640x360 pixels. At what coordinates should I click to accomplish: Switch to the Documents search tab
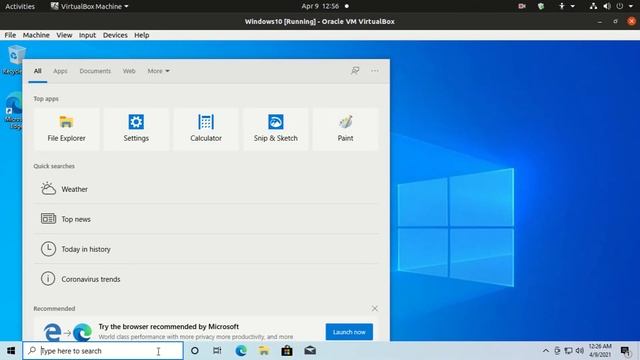point(95,71)
